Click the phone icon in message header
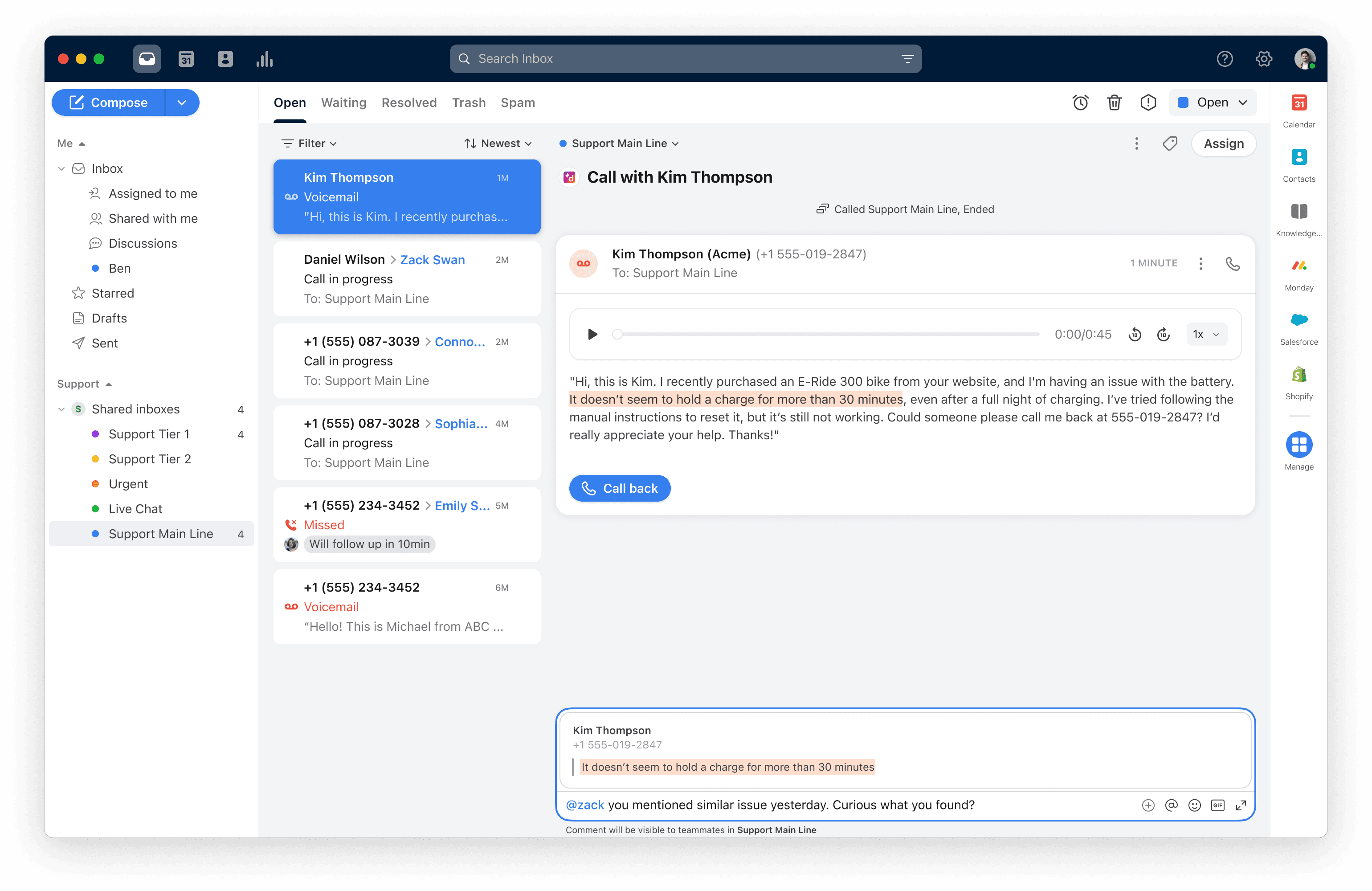 (x=1233, y=264)
